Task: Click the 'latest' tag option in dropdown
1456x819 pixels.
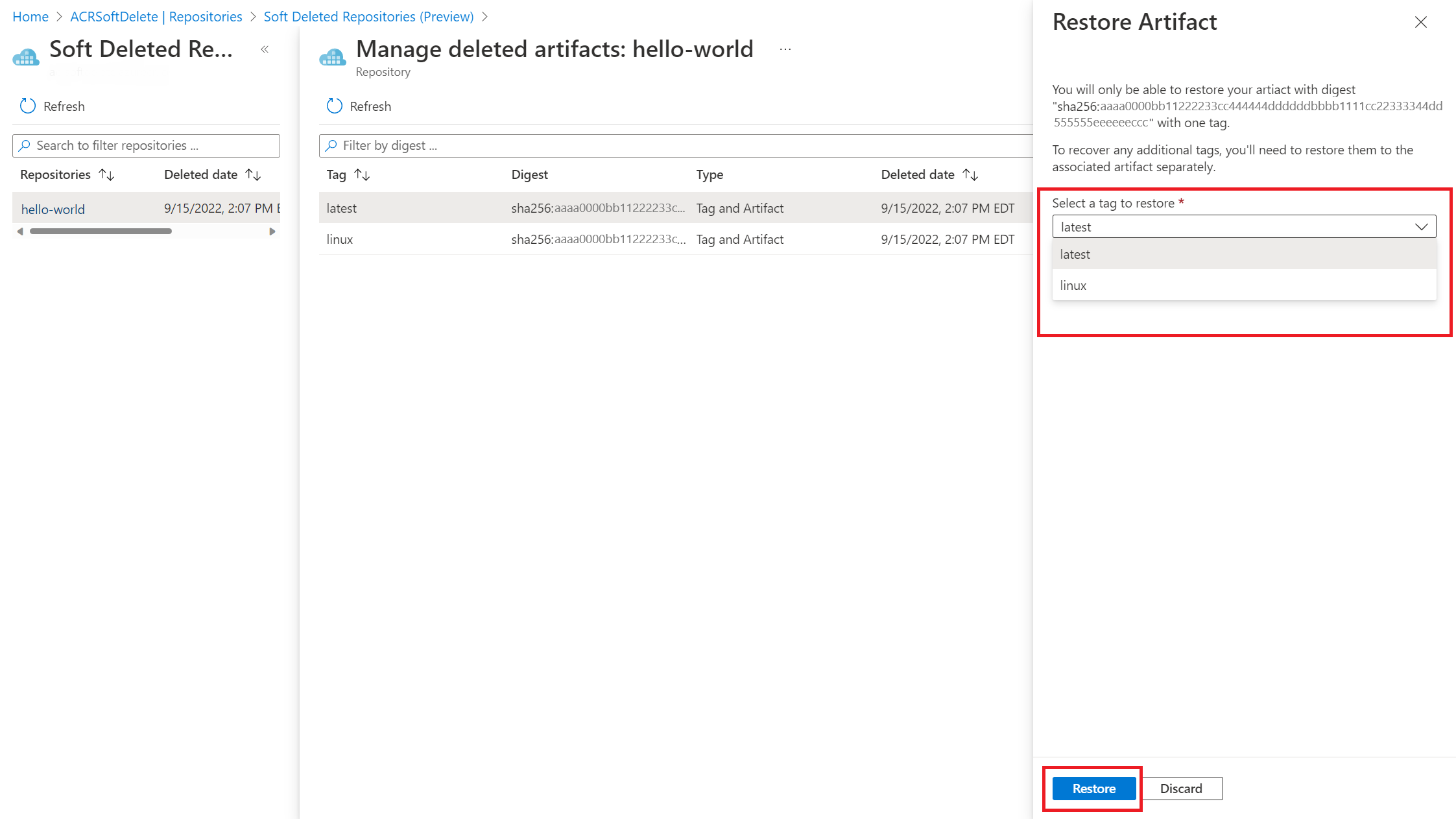Action: [1244, 253]
